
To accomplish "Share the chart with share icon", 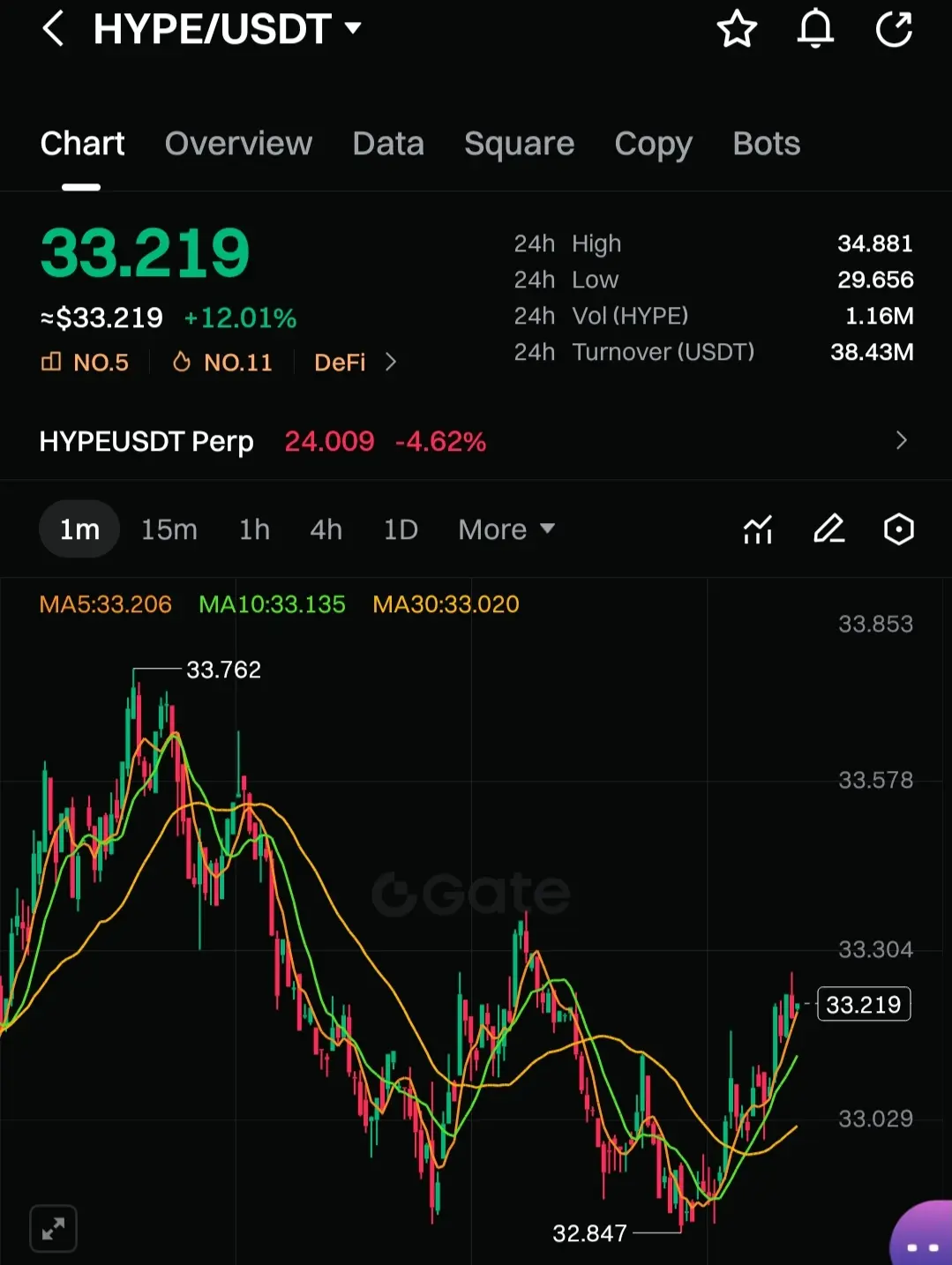I will [894, 29].
